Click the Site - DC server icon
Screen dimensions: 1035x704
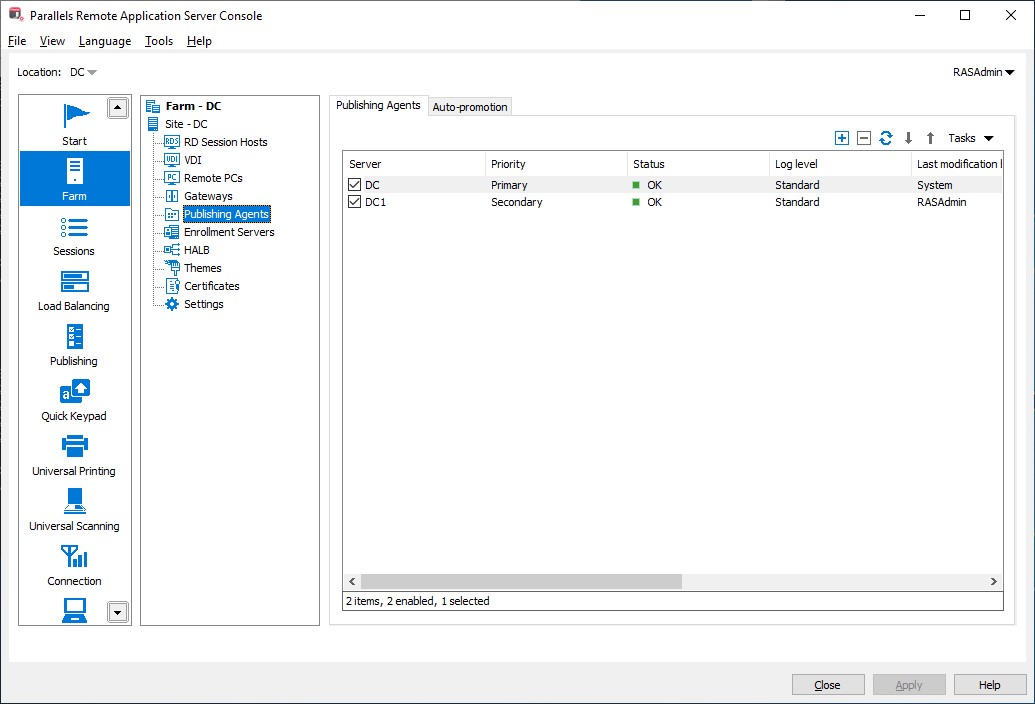pos(153,124)
